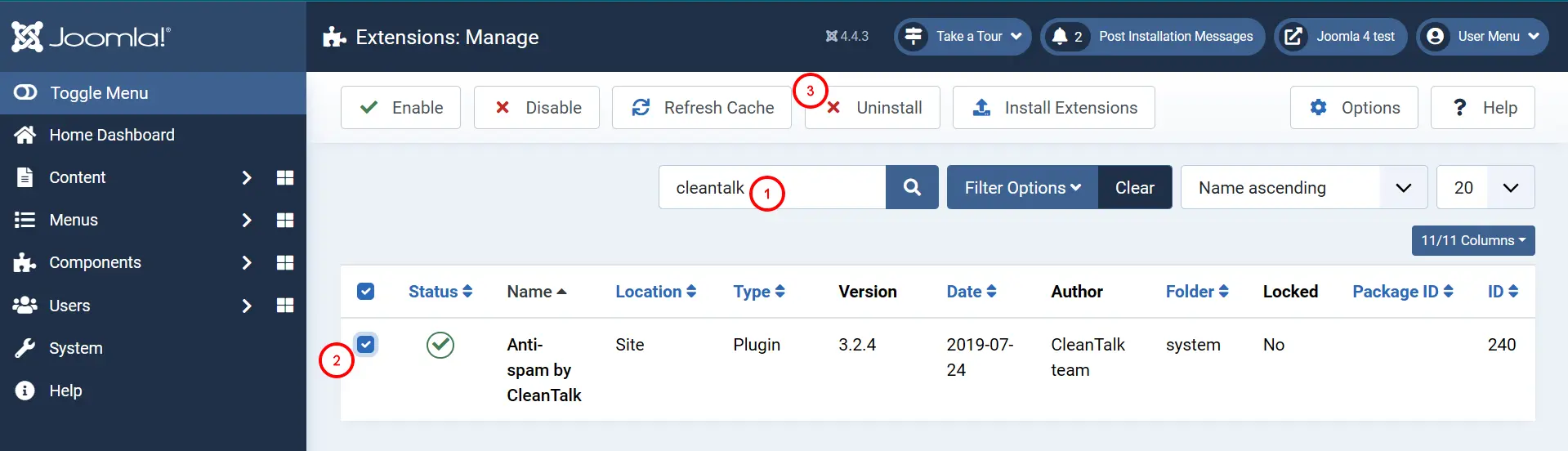The height and width of the screenshot is (451, 1568).
Task: Click the Refresh Cache button
Action: pos(702,107)
